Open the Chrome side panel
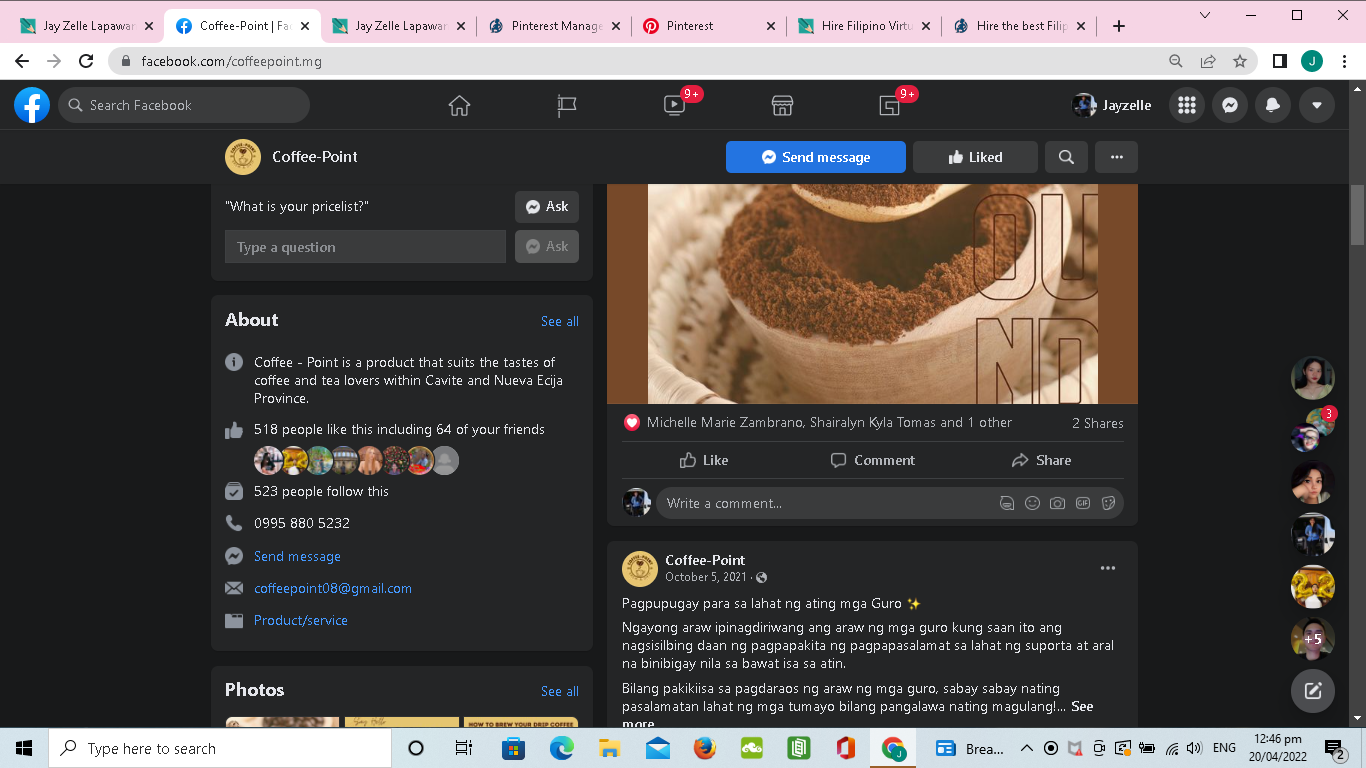Image resolution: width=1366 pixels, height=768 pixels. (1279, 61)
